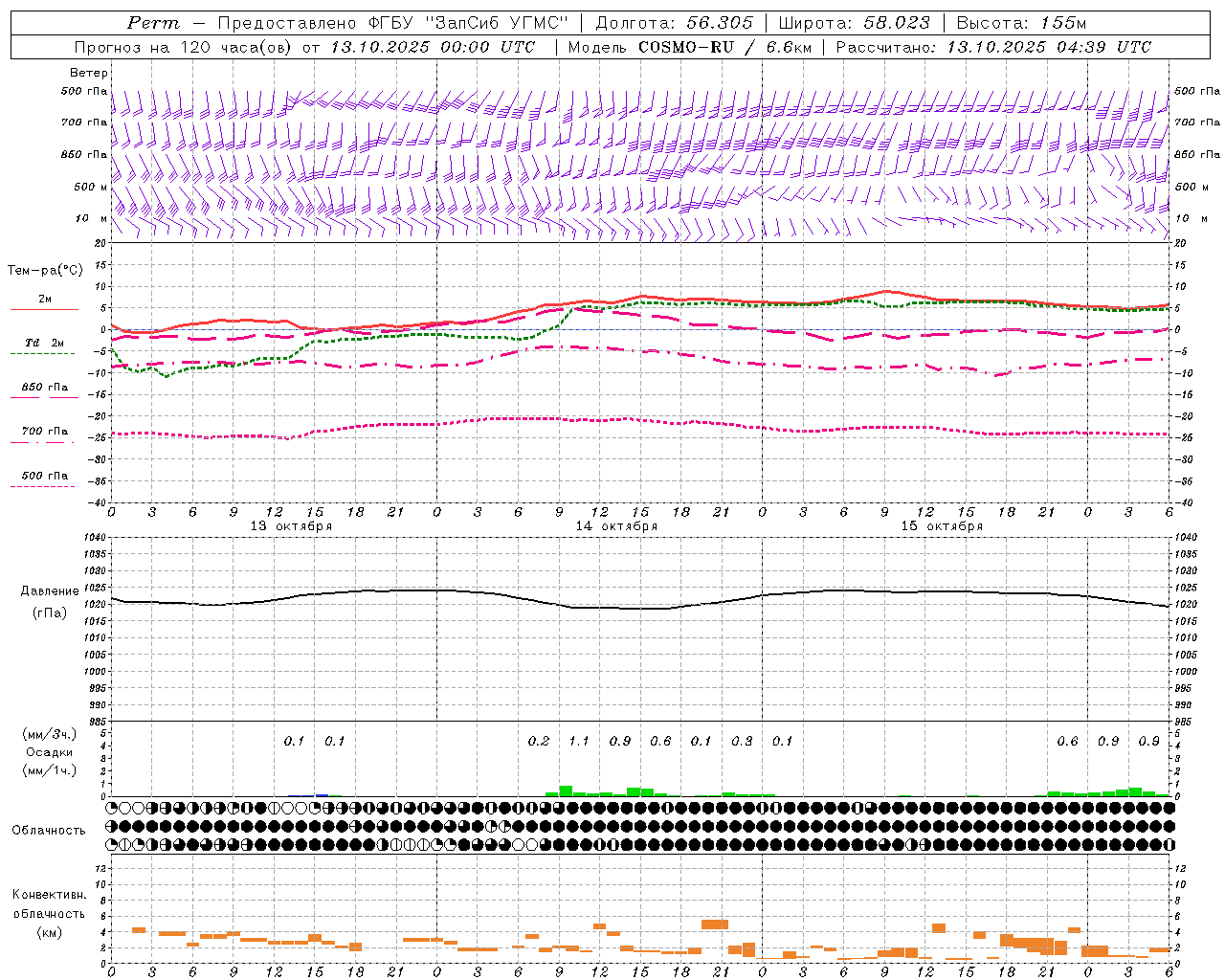Click the "0.3" precipitation amount
The height and width of the screenshot is (980, 1225).
click(742, 742)
